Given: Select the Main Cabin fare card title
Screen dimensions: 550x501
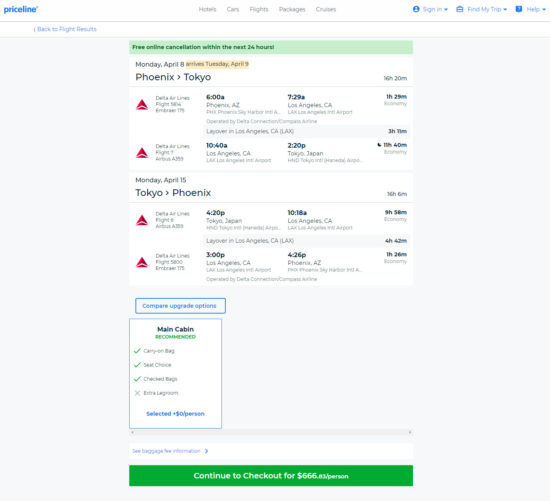Looking at the screenshot, I should pos(175,329).
